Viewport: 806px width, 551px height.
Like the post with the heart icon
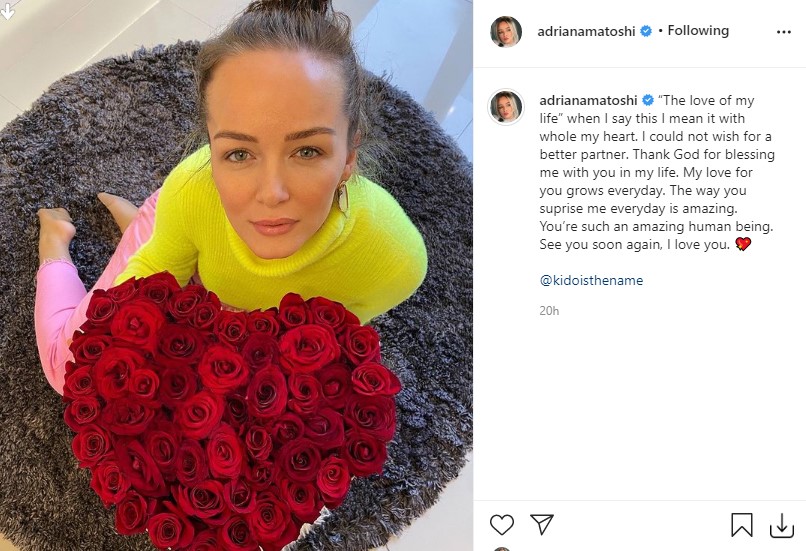[502, 525]
